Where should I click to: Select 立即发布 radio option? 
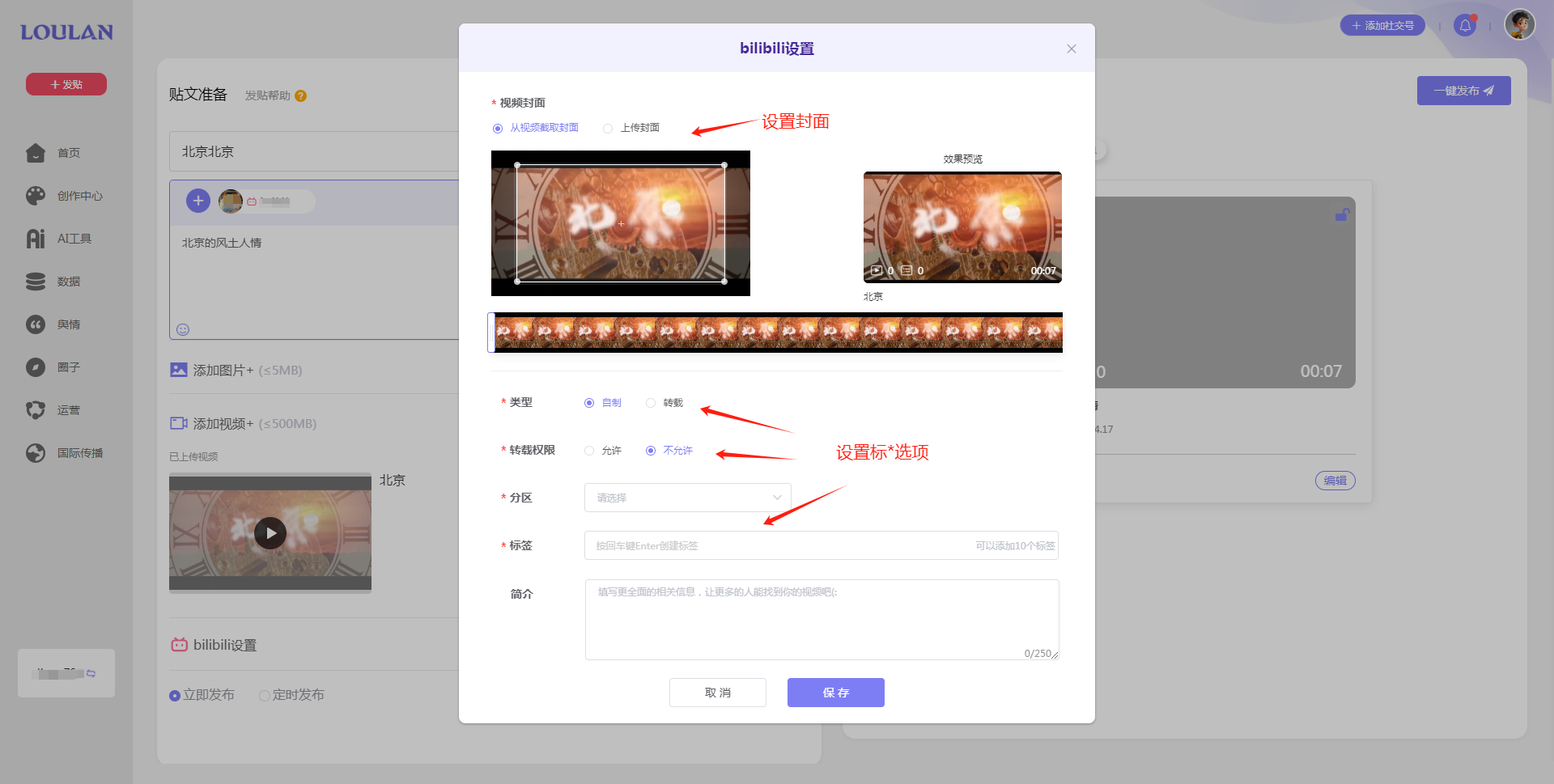point(202,695)
